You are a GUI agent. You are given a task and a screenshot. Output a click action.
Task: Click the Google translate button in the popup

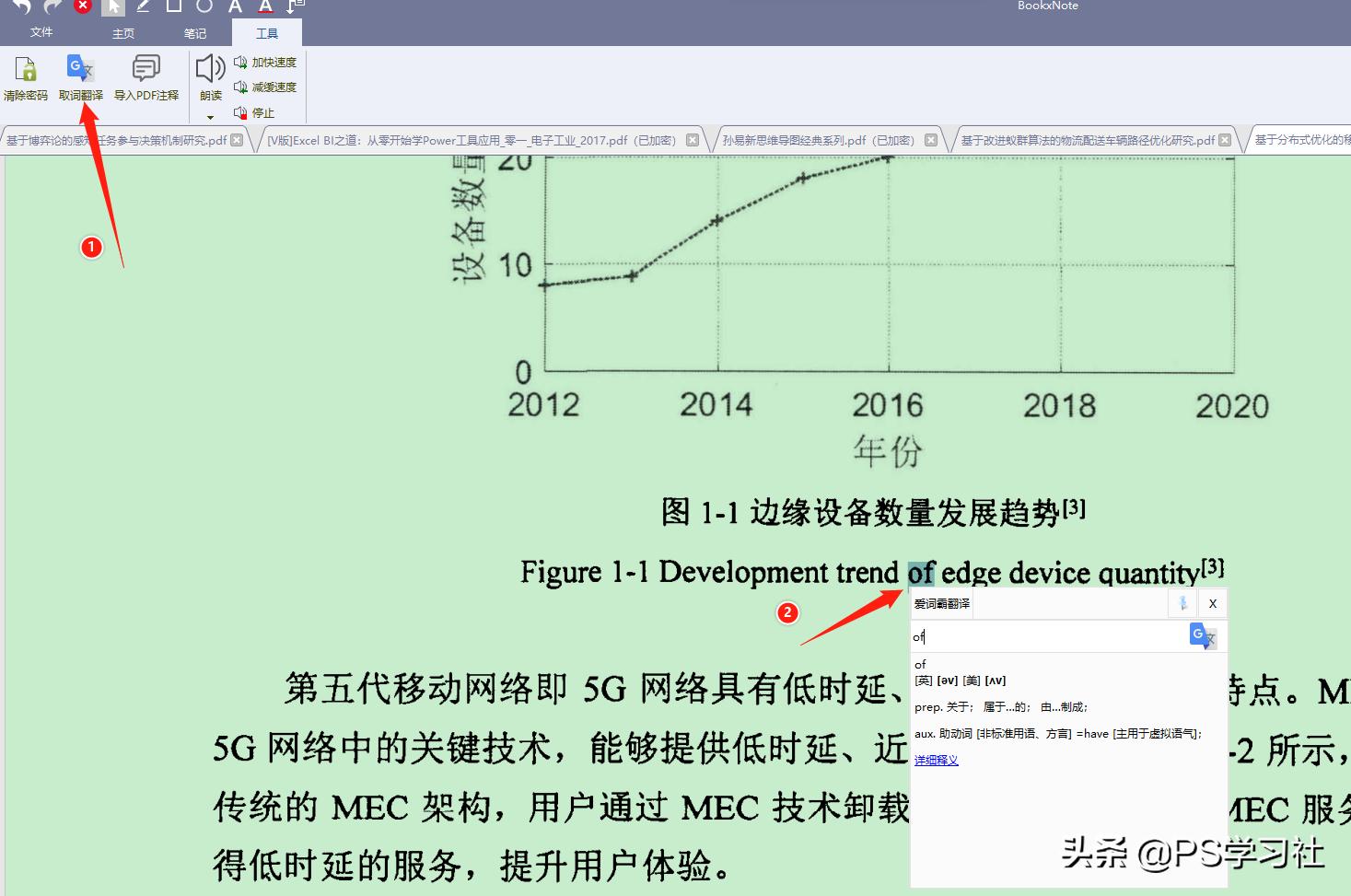(1202, 635)
